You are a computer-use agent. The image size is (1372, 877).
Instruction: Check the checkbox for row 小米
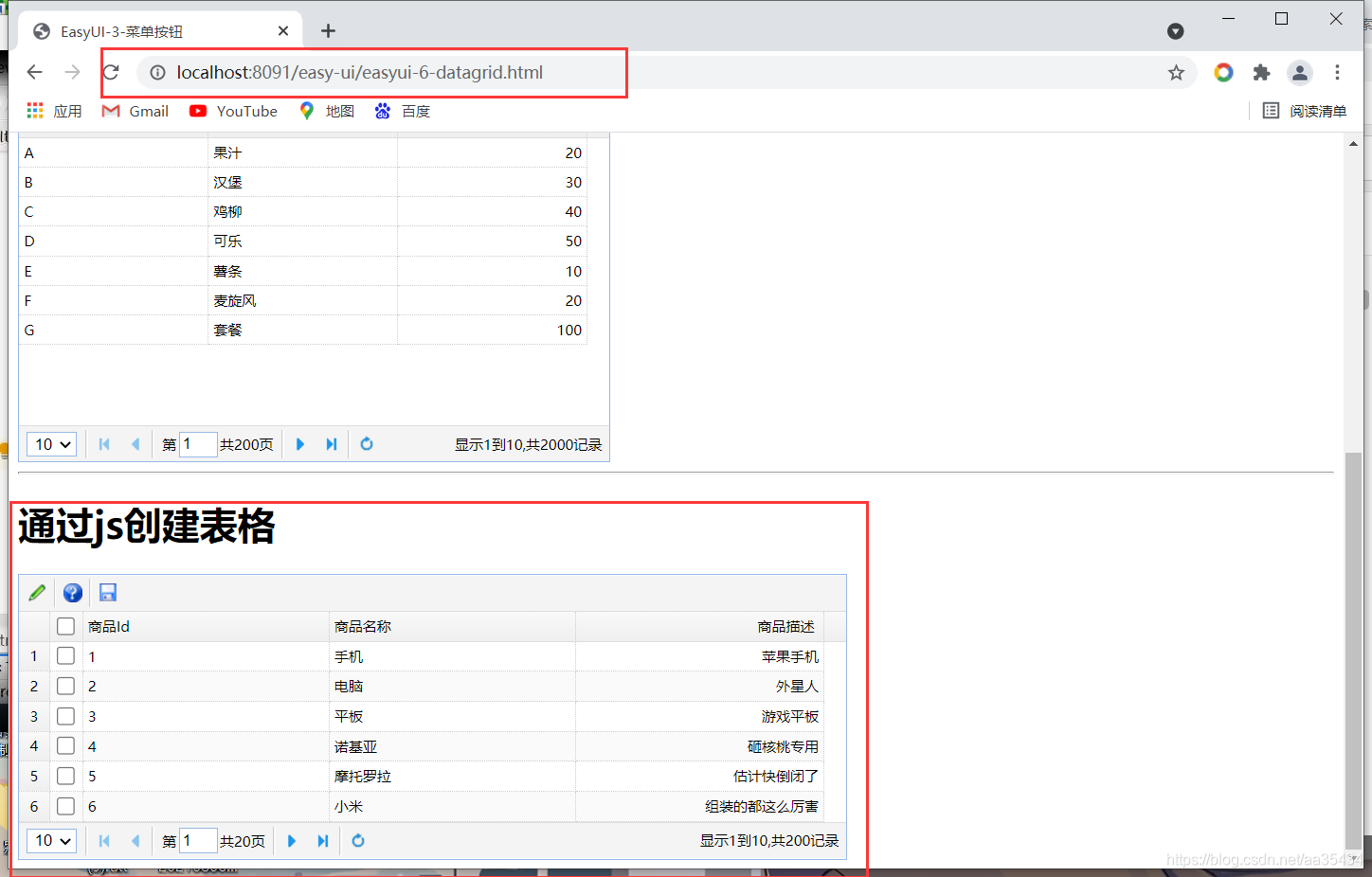(65, 806)
